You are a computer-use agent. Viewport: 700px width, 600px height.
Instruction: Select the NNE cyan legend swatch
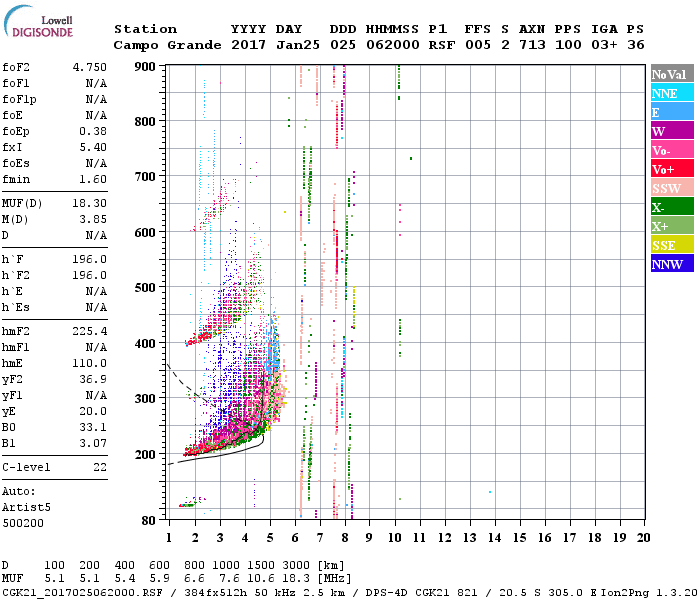click(672, 93)
